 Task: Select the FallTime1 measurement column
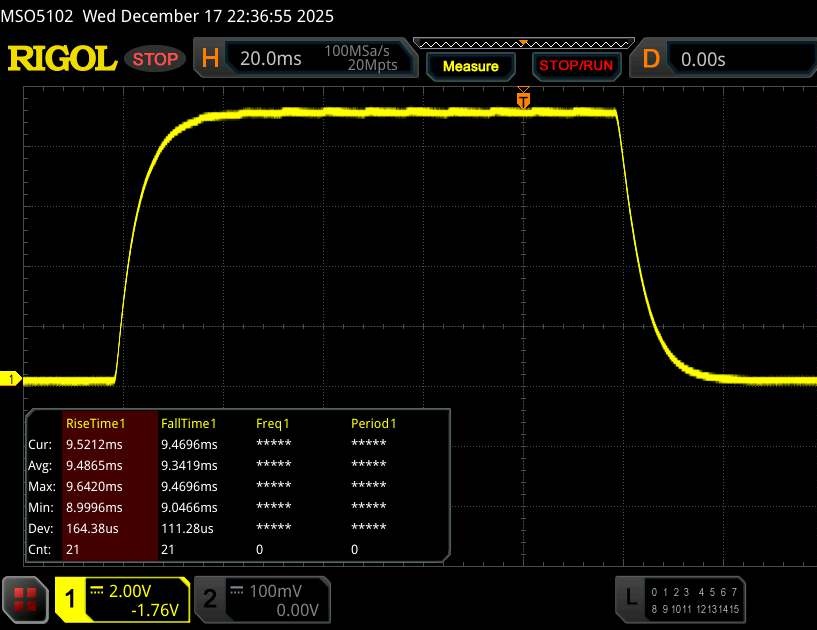[189, 423]
